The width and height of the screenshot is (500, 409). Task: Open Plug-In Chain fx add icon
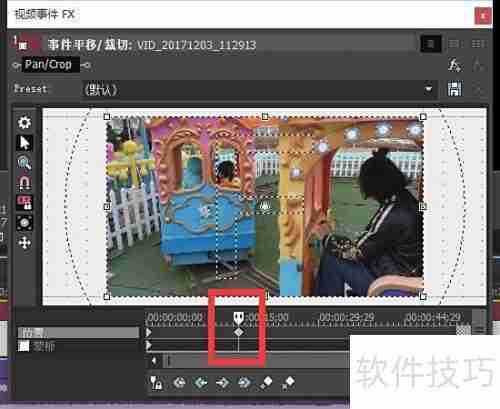tap(455, 65)
